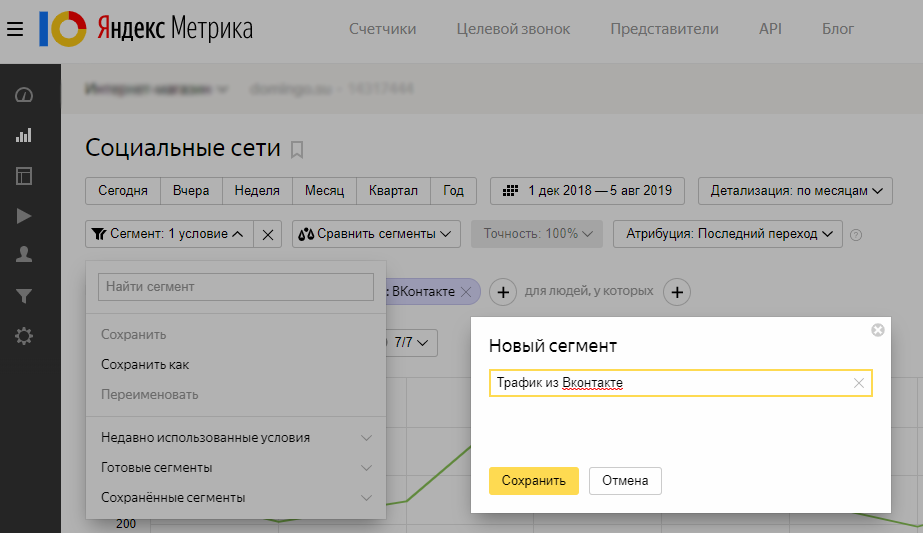Focus the Найти сегмент search field
This screenshot has height=533, width=923.
pos(236,287)
